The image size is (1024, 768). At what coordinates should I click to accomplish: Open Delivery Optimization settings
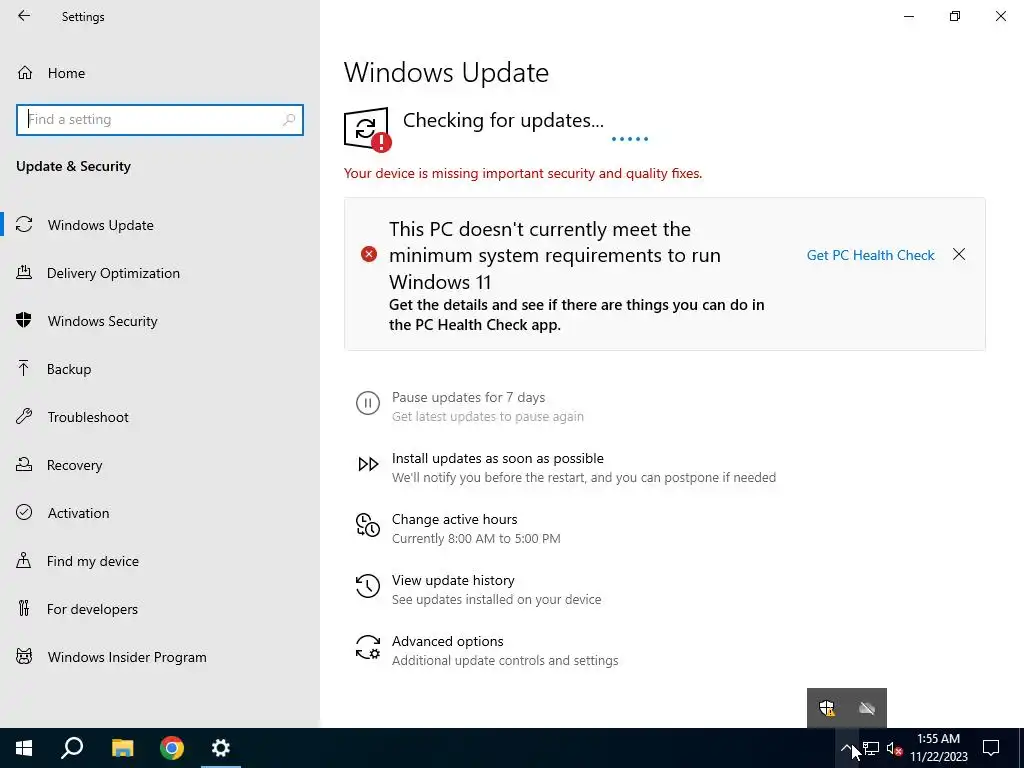point(160,272)
